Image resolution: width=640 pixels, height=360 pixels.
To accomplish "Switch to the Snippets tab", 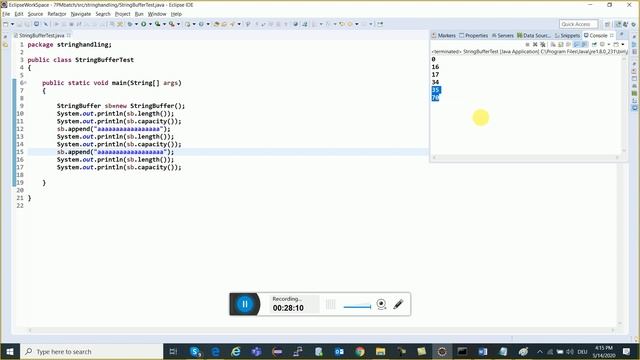I will [x=567, y=36].
